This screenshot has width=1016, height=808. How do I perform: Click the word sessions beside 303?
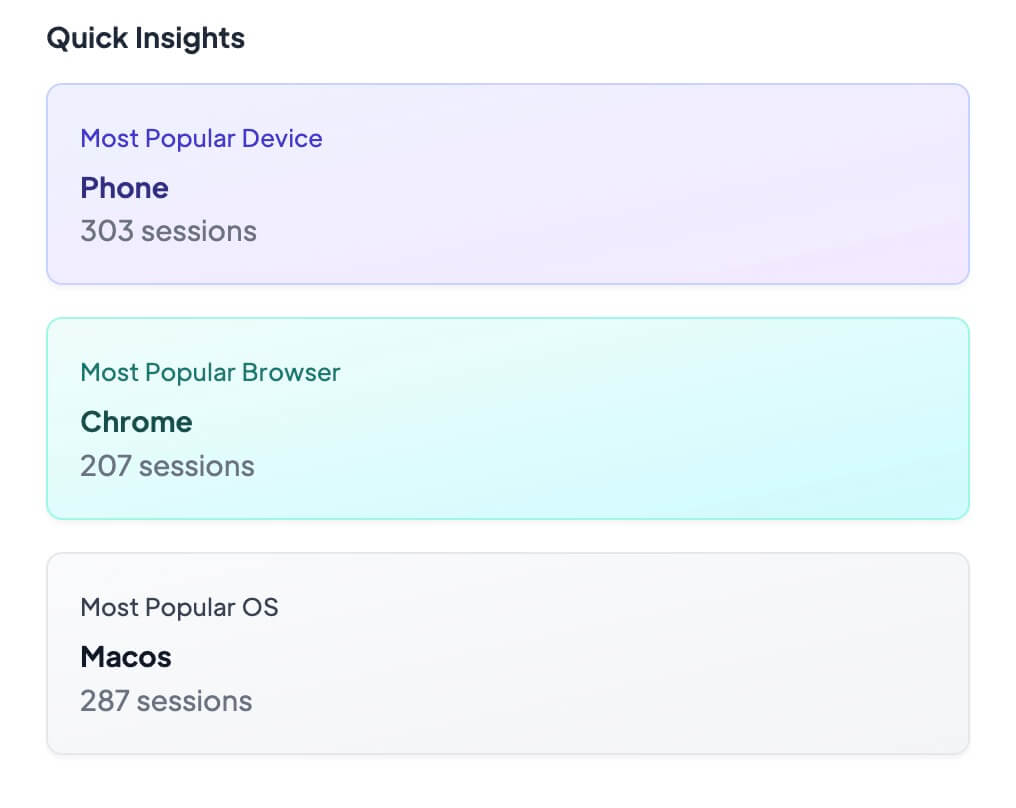click(198, 232)
